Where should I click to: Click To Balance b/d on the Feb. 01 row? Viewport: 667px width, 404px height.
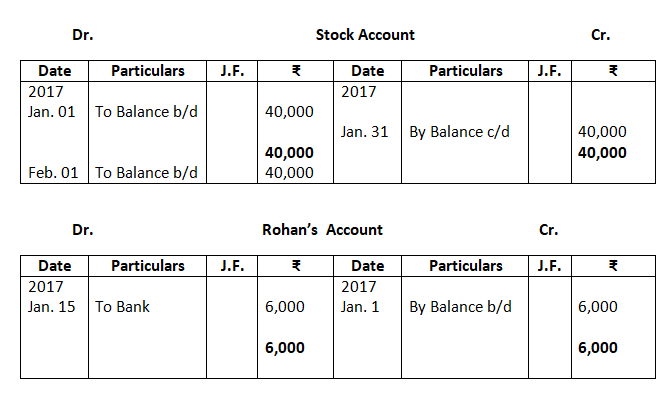146,172
